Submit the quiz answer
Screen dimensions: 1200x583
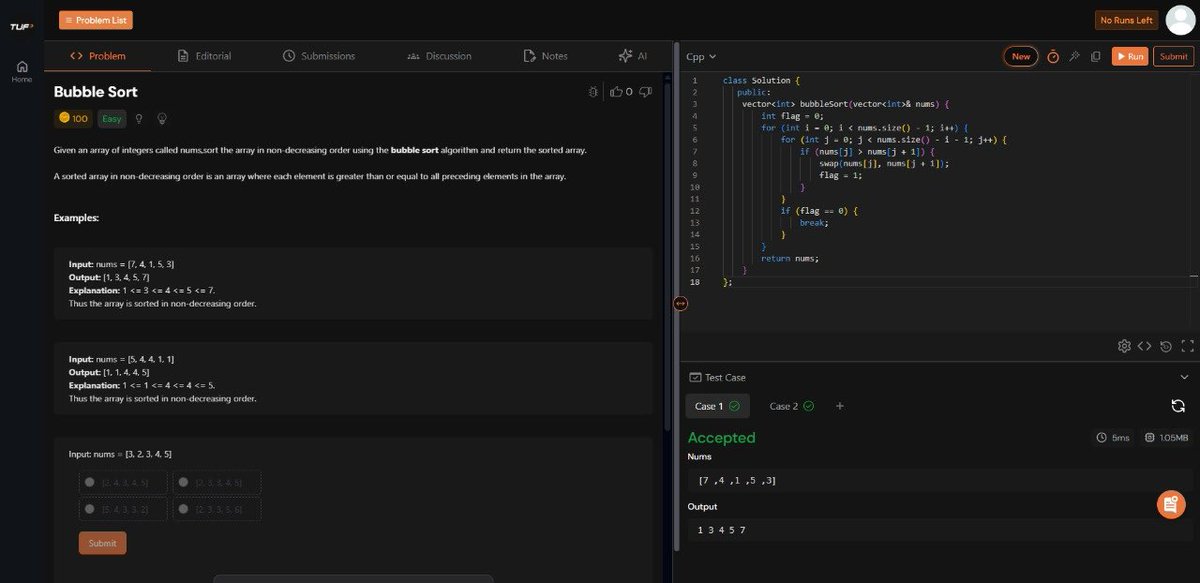click(x=102, y=543)
